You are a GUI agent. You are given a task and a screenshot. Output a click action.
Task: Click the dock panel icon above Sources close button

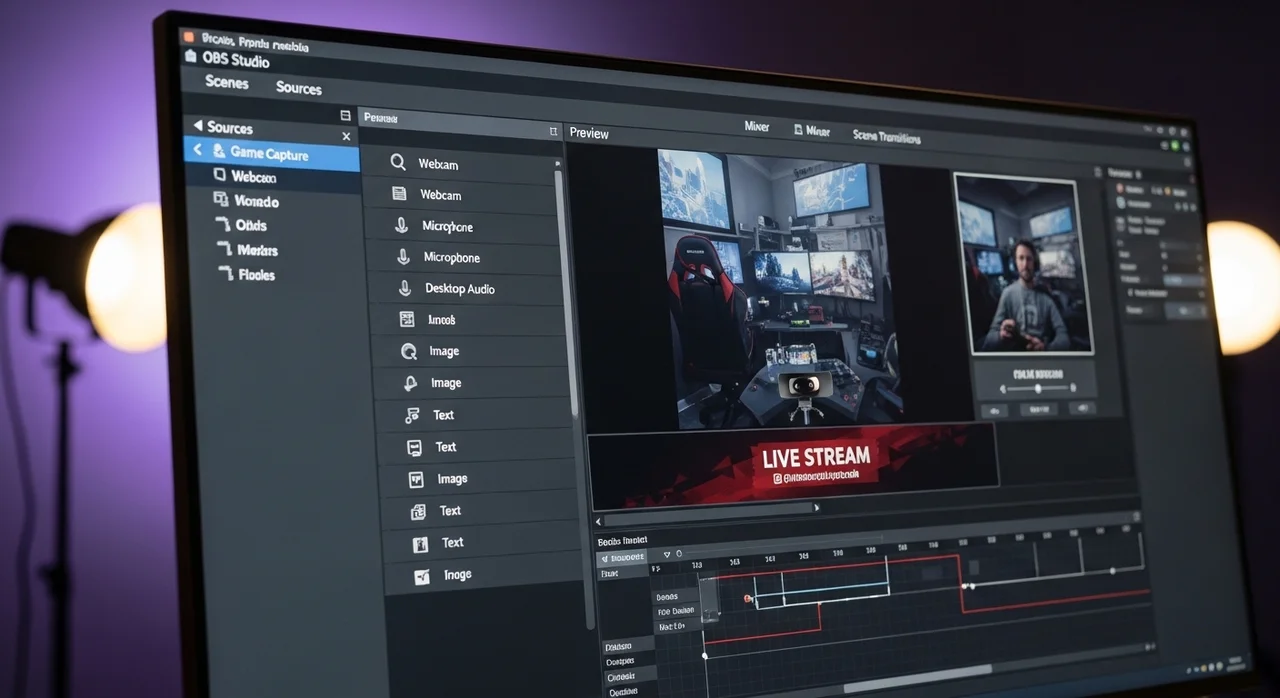(346, 116)
